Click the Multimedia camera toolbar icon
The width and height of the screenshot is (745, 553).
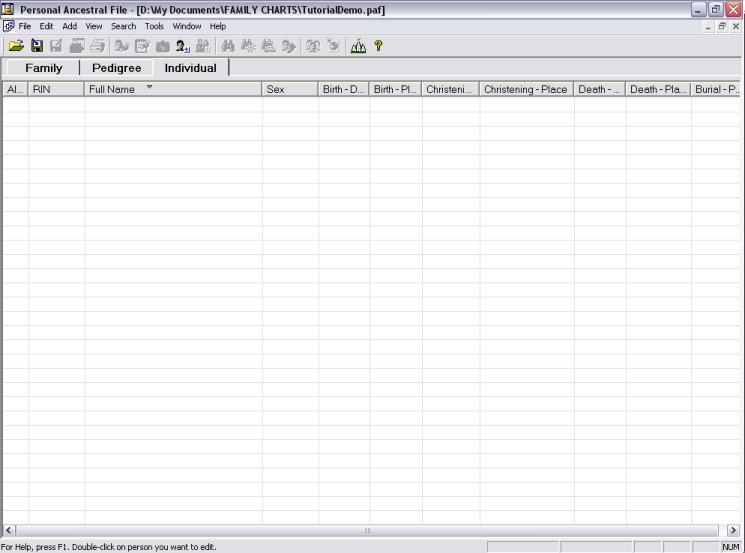point(162,46)
